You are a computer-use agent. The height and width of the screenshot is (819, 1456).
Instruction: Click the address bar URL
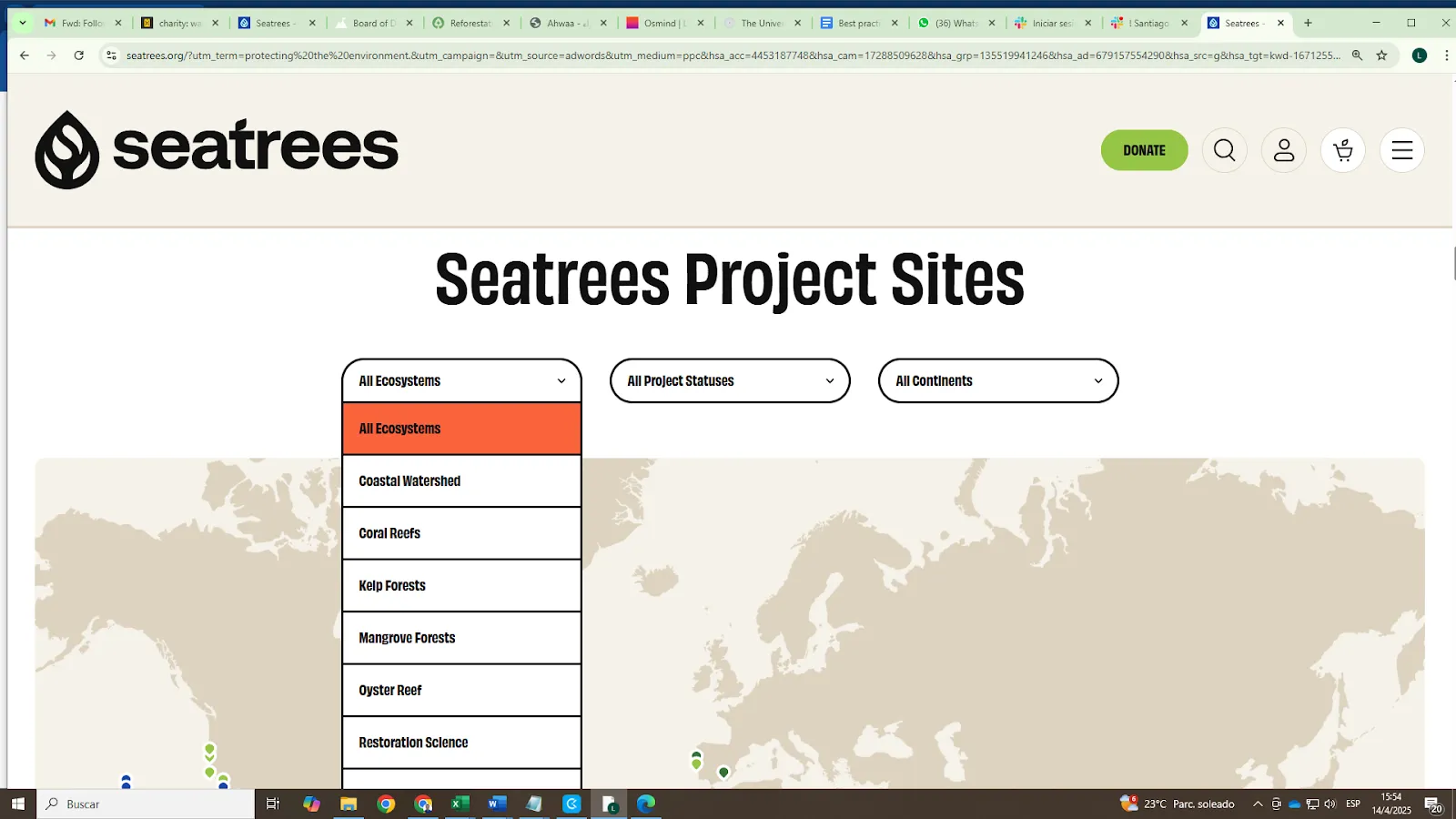pyautogui.click(x=733, y=56)
